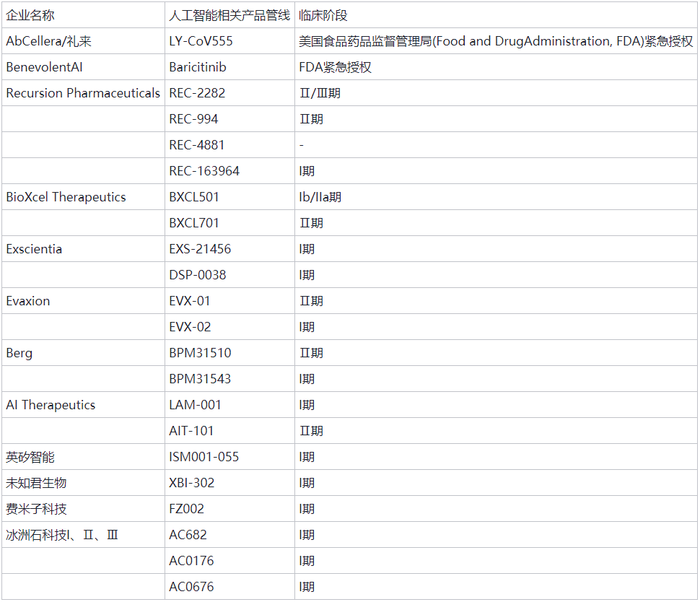Select the 英矽智能 company cell
The width and height of the screenshot is (700, 602).
tap(30, 457)
